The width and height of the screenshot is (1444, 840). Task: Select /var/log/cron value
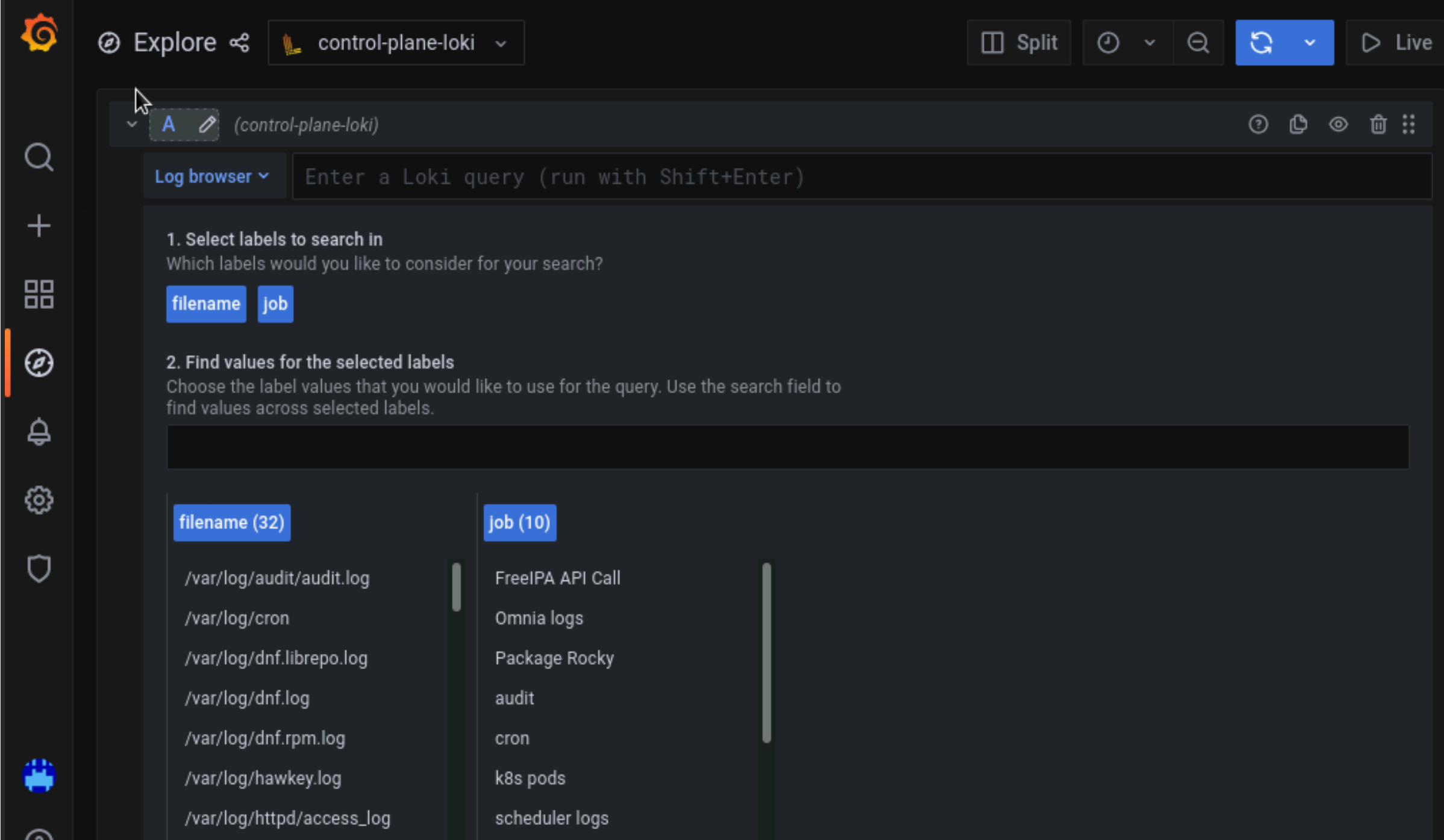(237, 618)
